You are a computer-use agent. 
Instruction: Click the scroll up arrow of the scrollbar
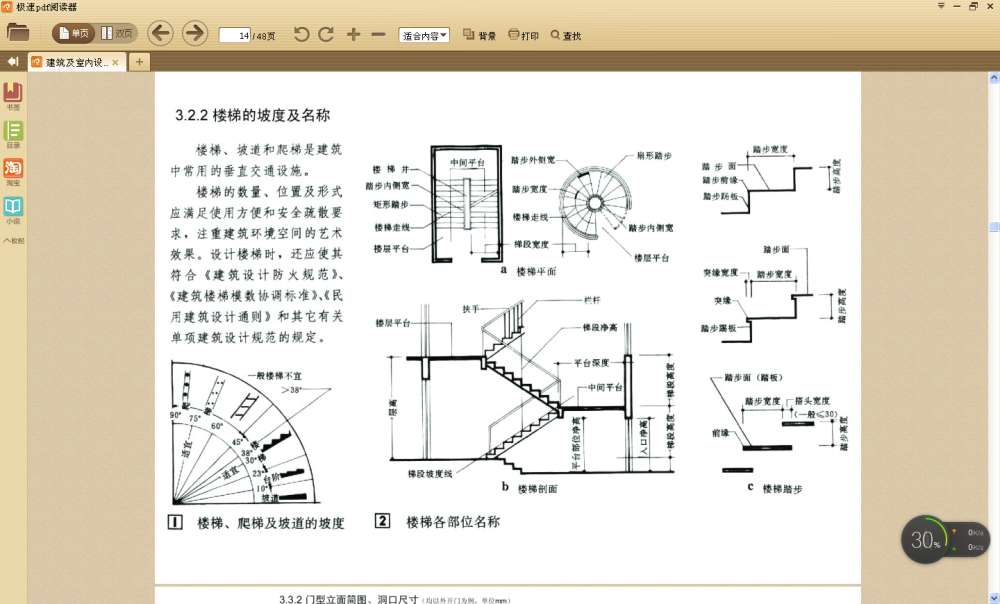tap(994, 78)
